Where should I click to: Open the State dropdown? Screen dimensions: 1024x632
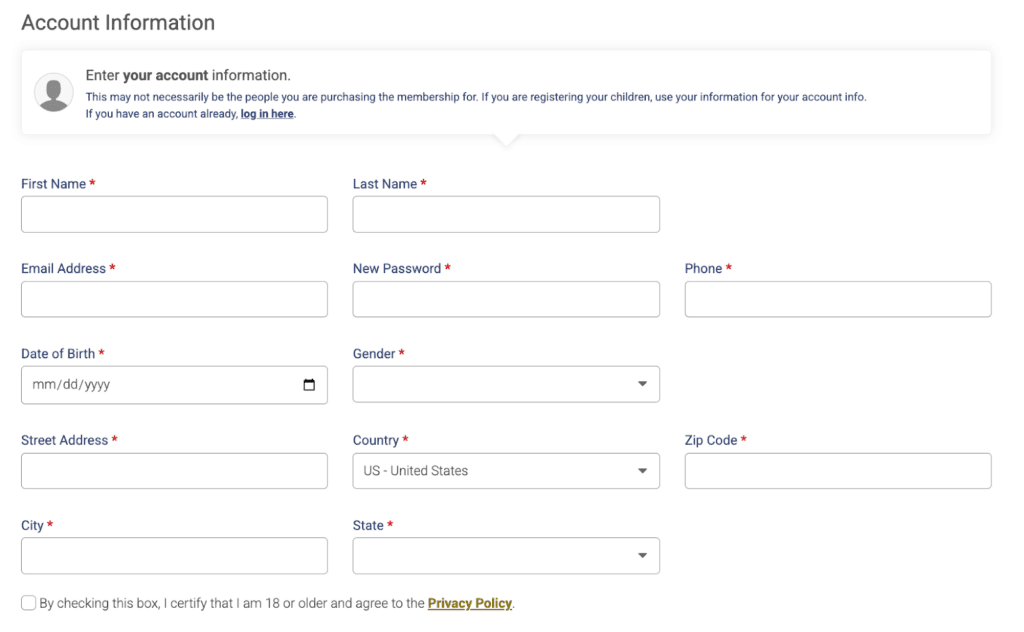(x=505, y=556)
